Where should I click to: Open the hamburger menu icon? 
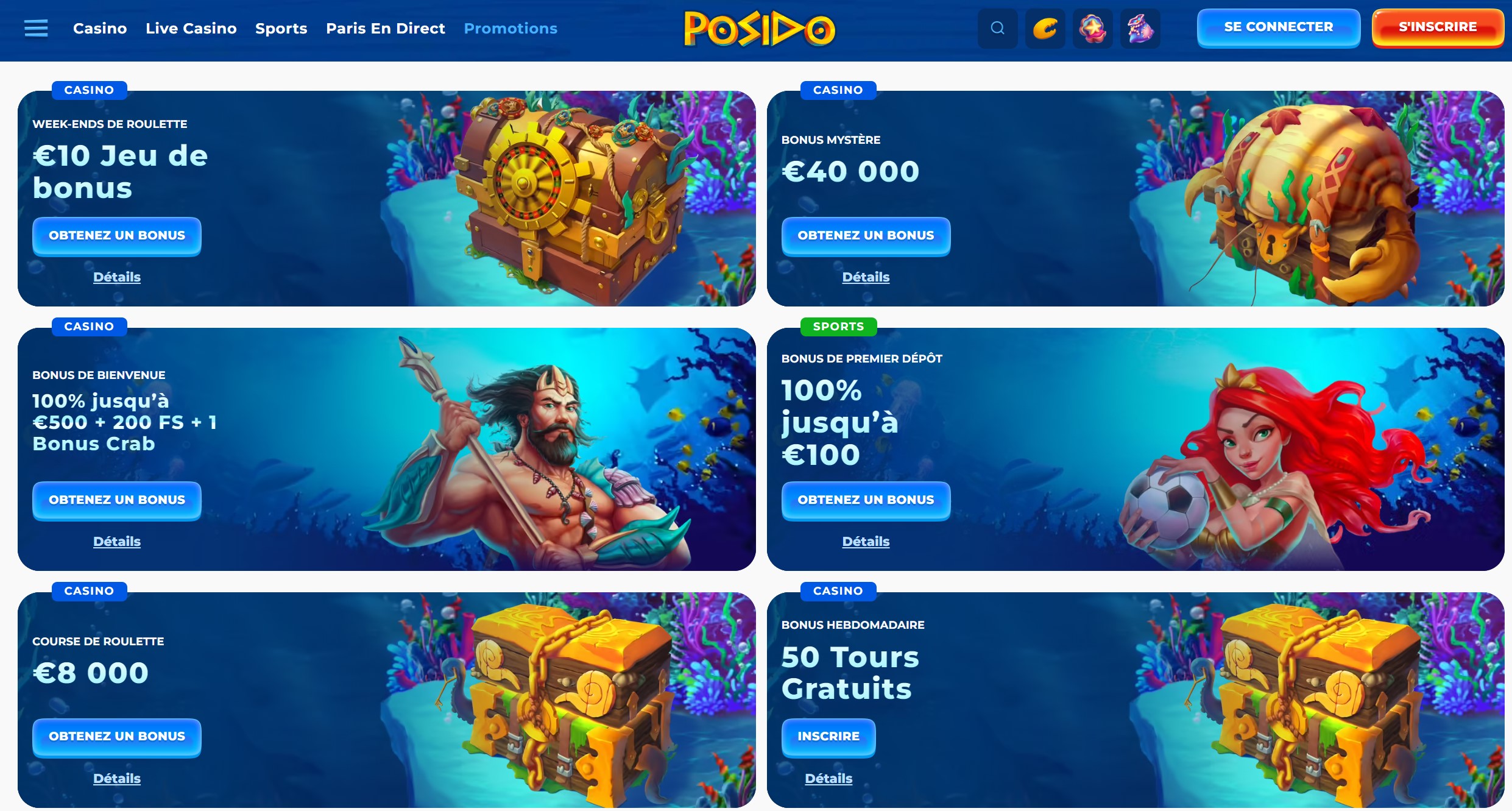click(x=36, y=28)
